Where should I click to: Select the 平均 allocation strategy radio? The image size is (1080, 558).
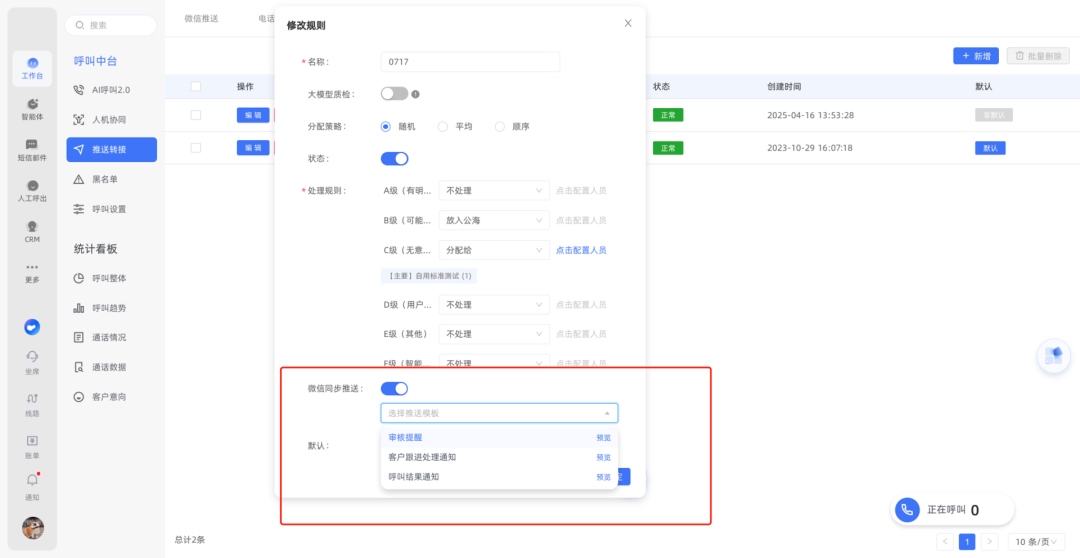443,127
